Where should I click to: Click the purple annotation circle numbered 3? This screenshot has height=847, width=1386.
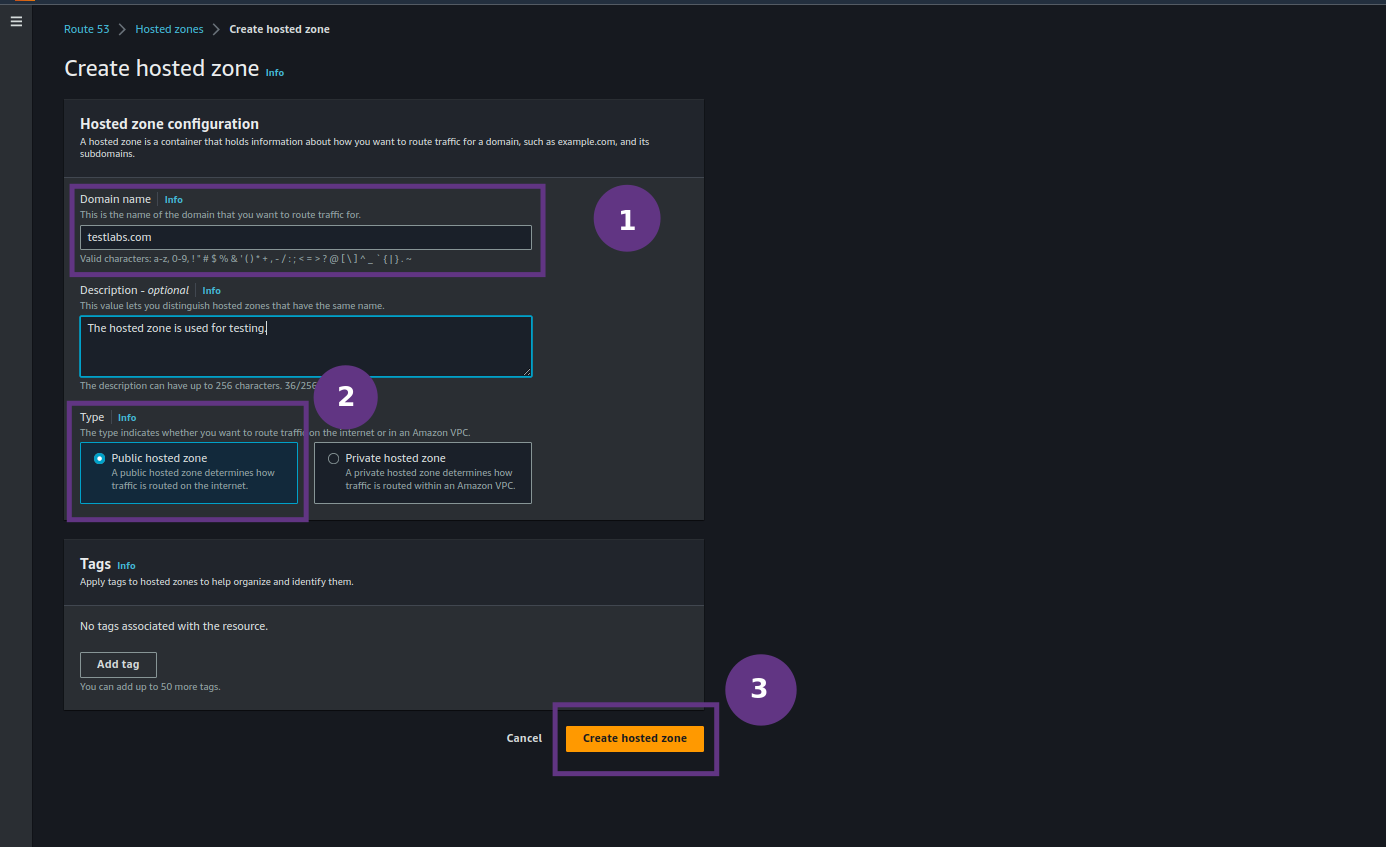pos(760,689)
